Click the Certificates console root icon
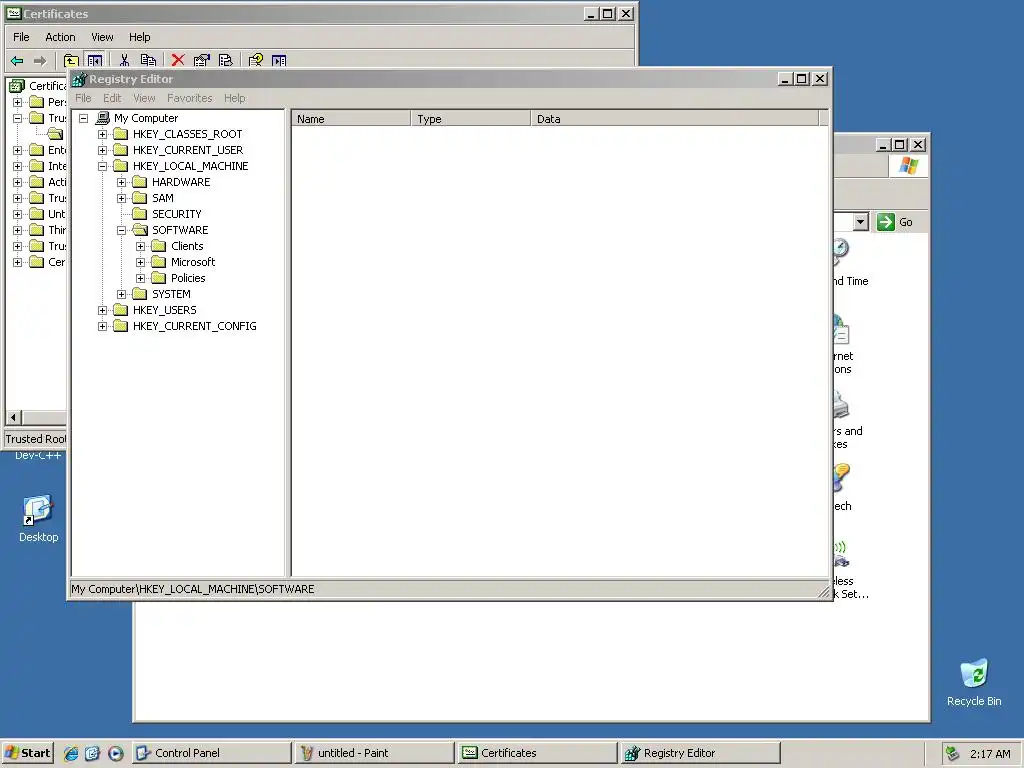Viewport: 1024px width, 768px height. click(17, 86)
